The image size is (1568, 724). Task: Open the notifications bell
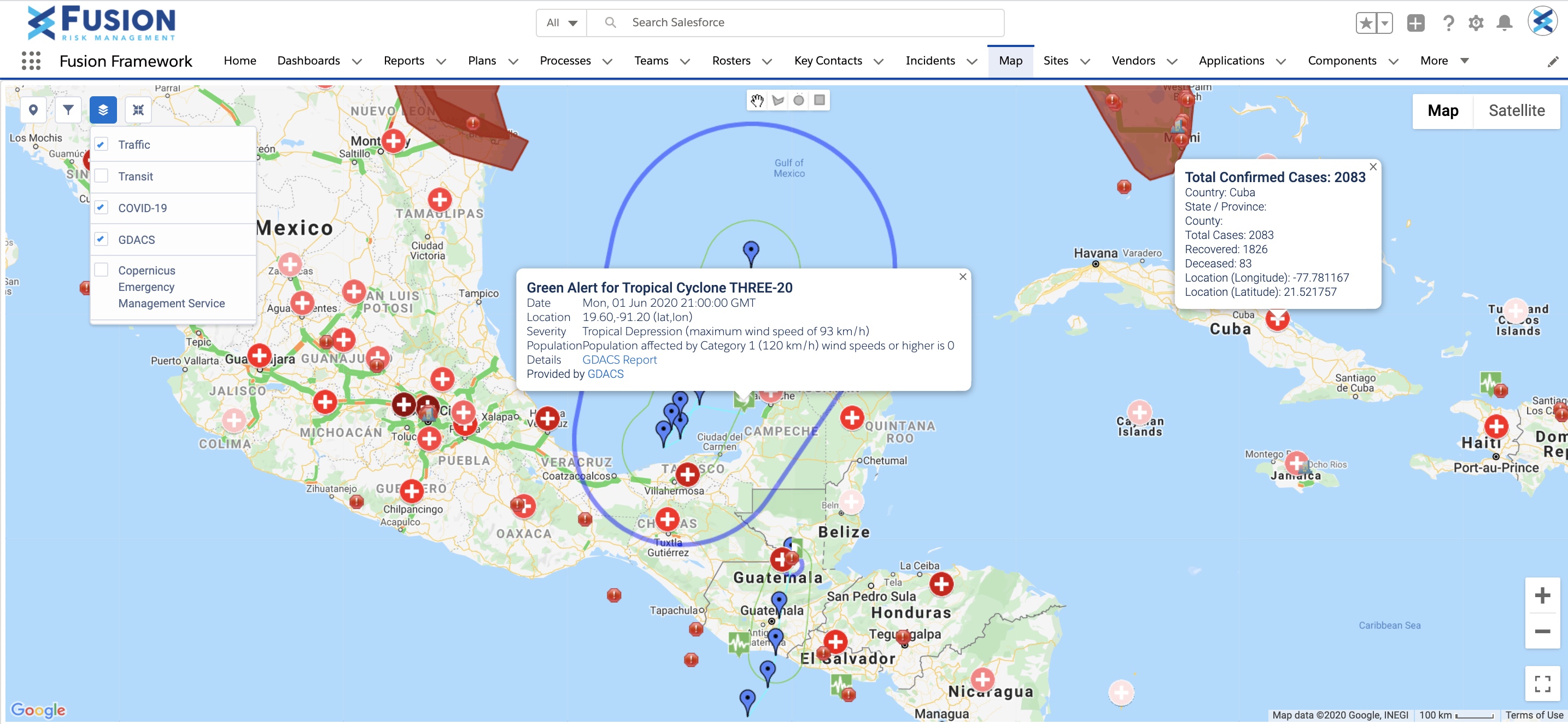1504,22
